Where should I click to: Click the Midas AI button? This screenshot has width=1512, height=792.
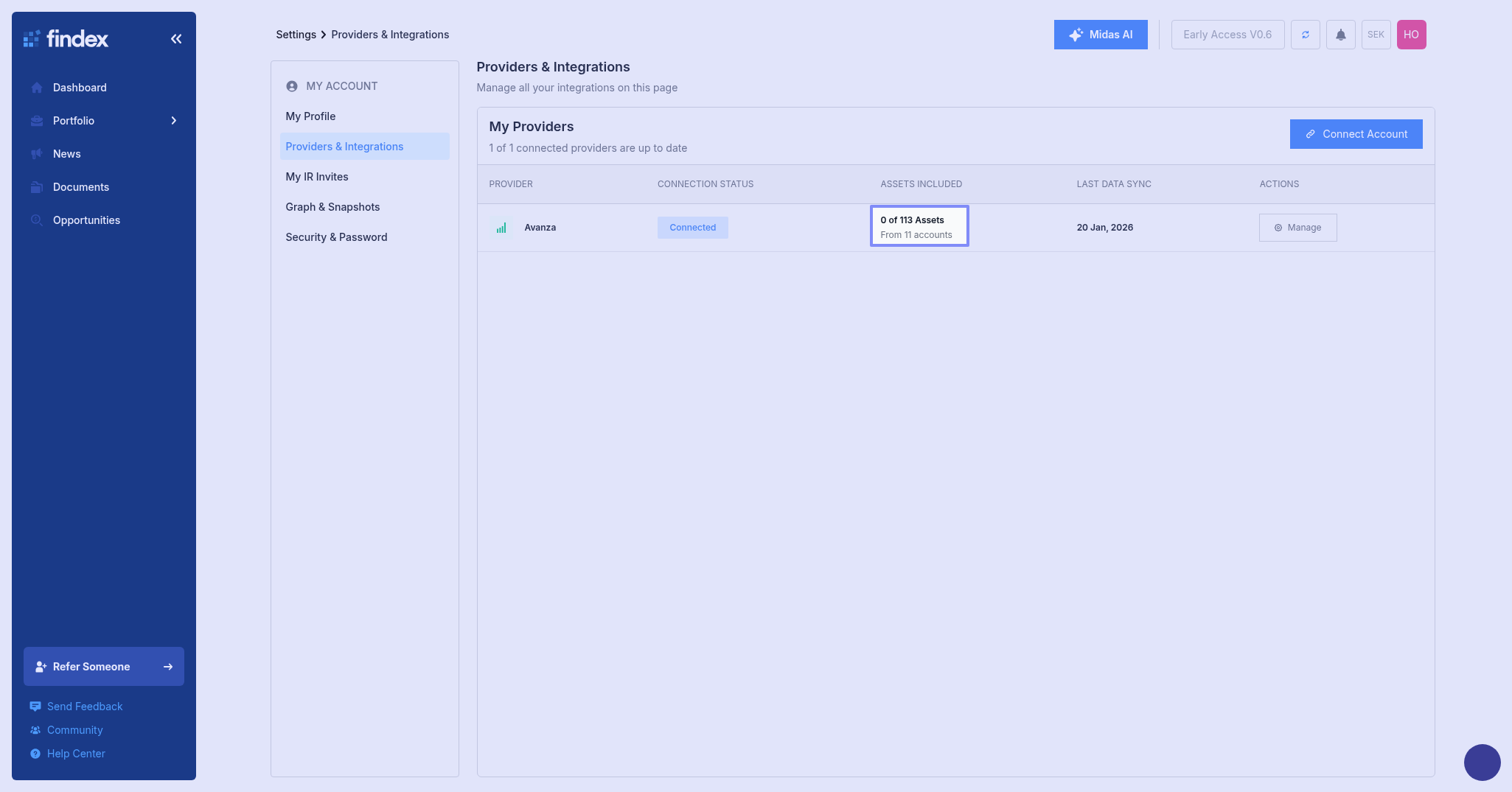(1101, 35)
